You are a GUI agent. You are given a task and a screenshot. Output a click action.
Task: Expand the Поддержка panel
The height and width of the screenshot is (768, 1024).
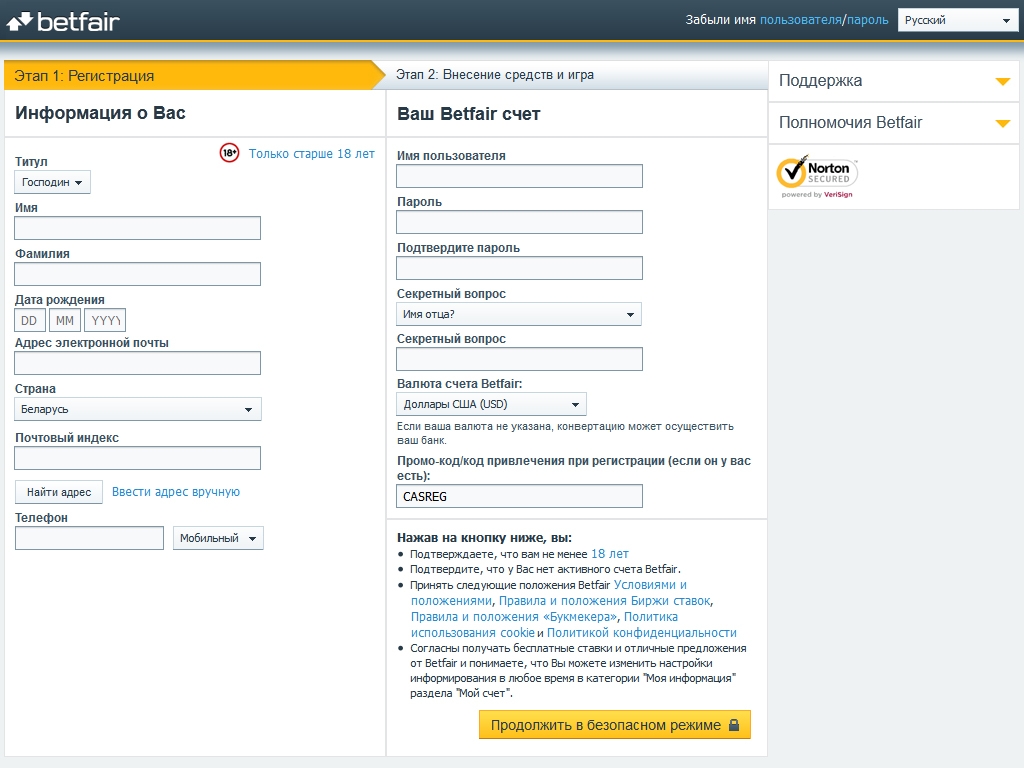click(x=893, y=81)
